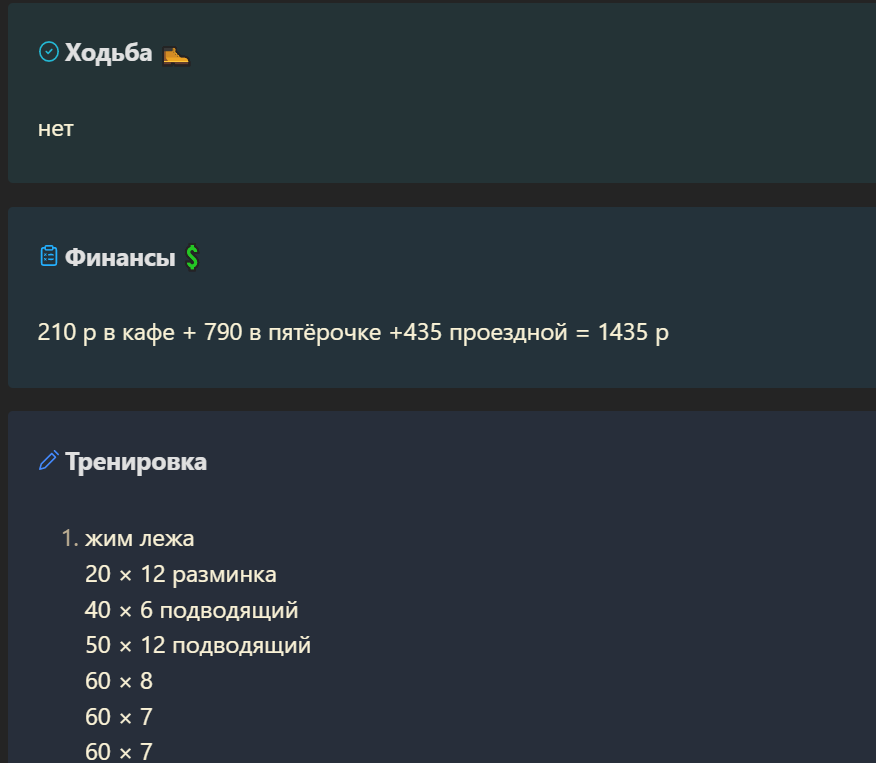Select the Финансы callout title
Viewport: 876px width, 763px height.
(120, 257)
